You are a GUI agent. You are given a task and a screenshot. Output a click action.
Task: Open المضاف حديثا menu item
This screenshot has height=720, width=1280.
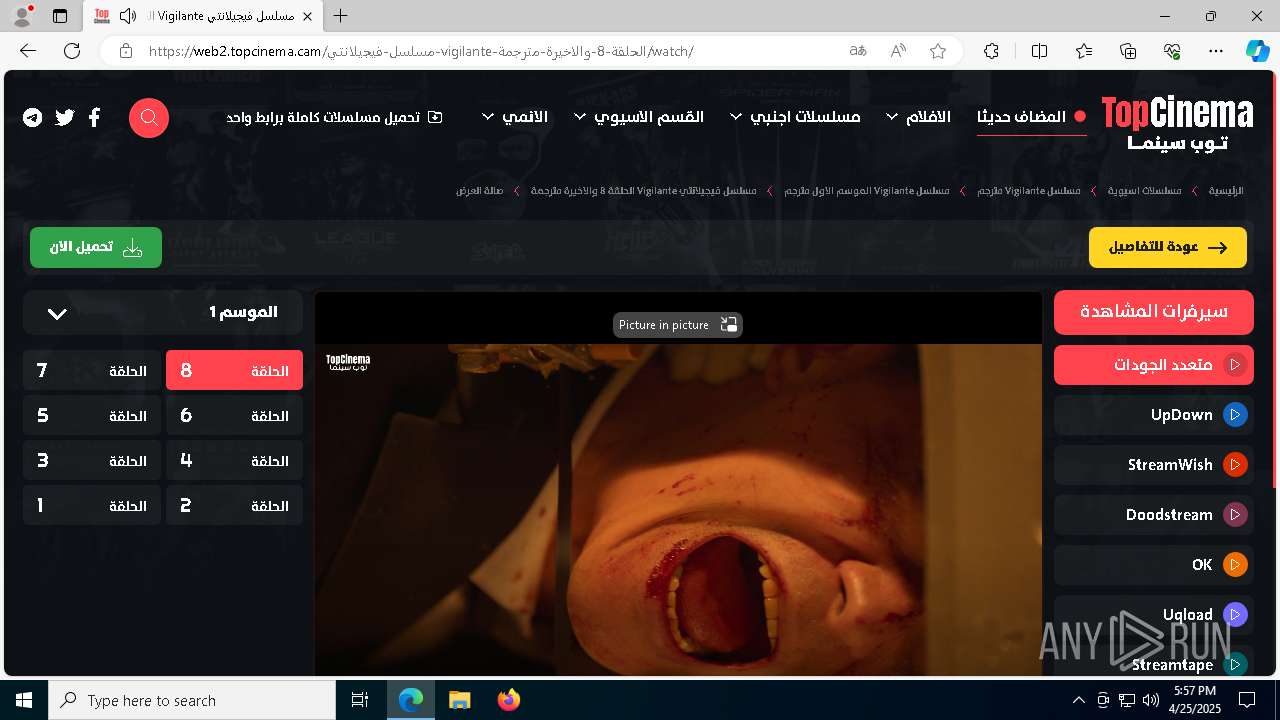[1031, 117]
